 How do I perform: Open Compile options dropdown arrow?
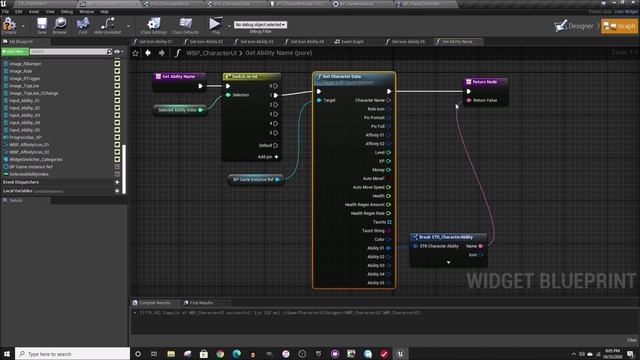23,26
